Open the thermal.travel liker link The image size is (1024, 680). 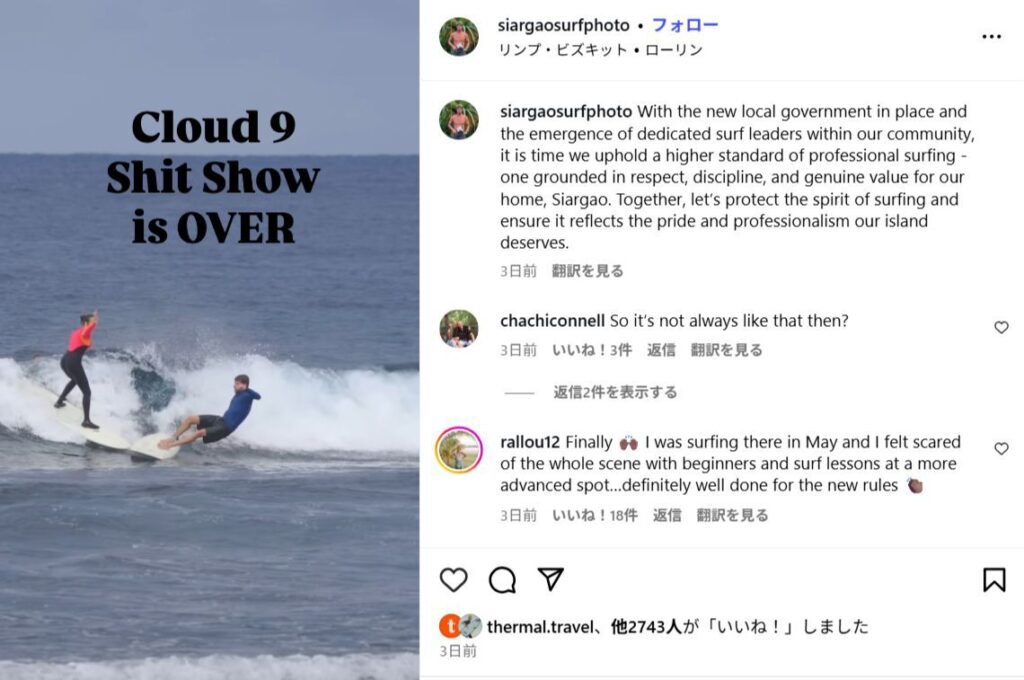(x=539, y=627)
